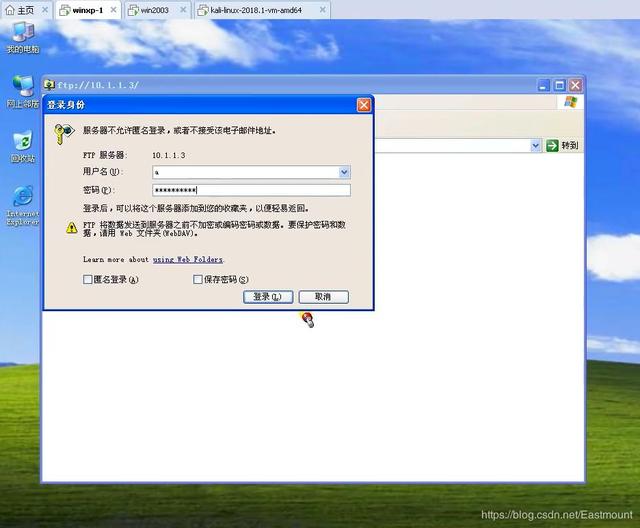
Task: Click the password input field
Action: (x=251, y=190)
